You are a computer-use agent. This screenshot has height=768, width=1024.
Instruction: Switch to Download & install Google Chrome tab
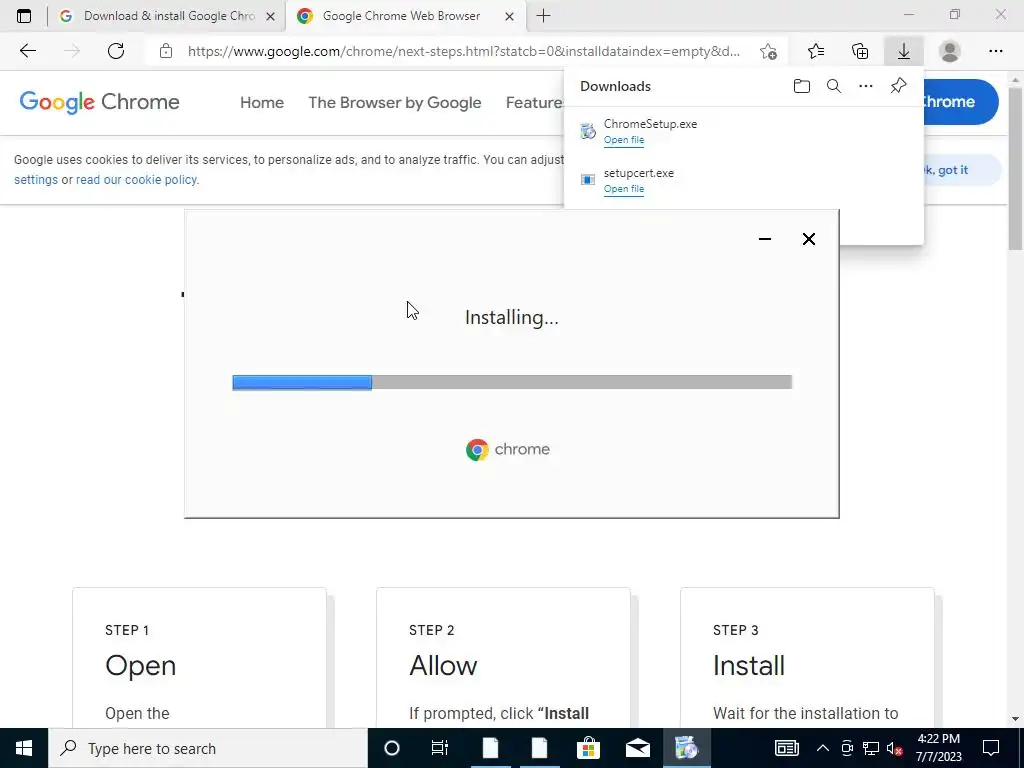(x=166, y=16)
